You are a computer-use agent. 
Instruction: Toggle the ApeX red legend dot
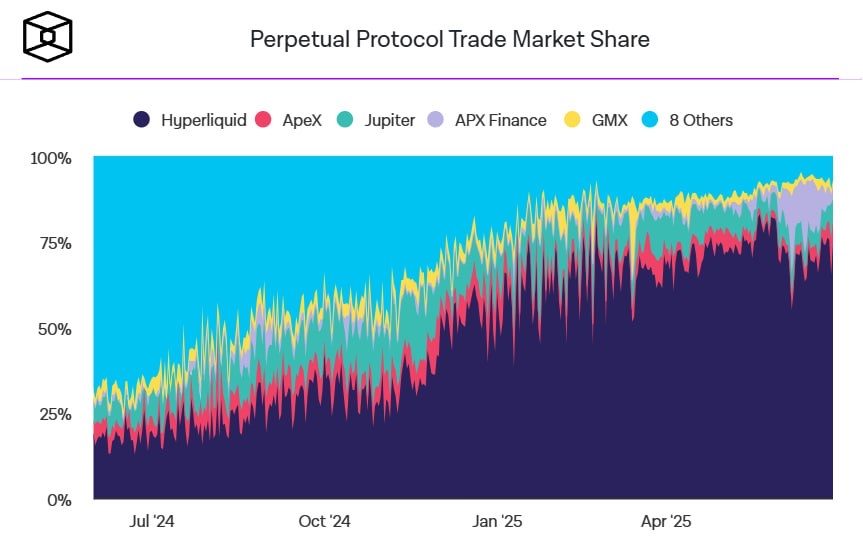click(x=264, y=120)
